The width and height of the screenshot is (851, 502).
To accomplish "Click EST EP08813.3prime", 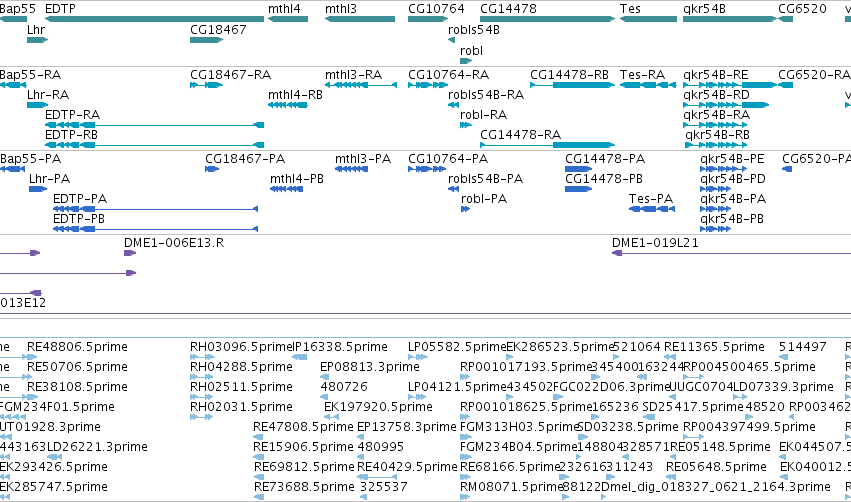I will click(324, 377).
